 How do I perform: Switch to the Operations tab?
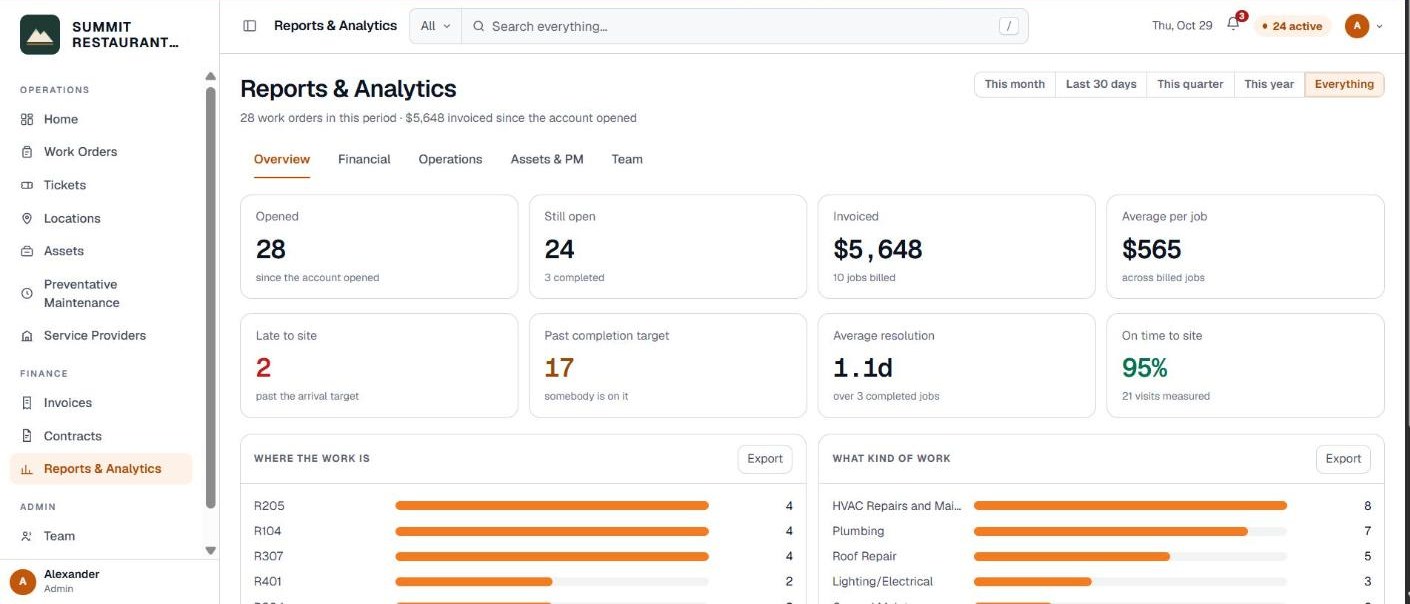coord(450,159)
